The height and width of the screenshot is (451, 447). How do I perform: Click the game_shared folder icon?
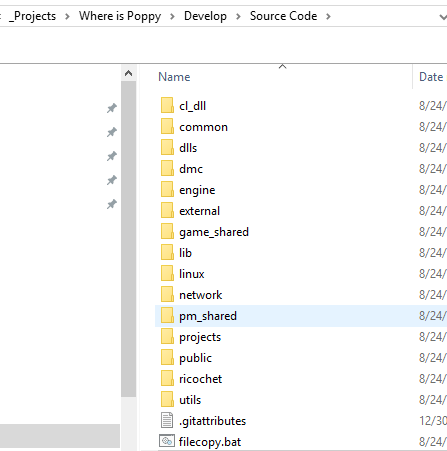(167, 232)
